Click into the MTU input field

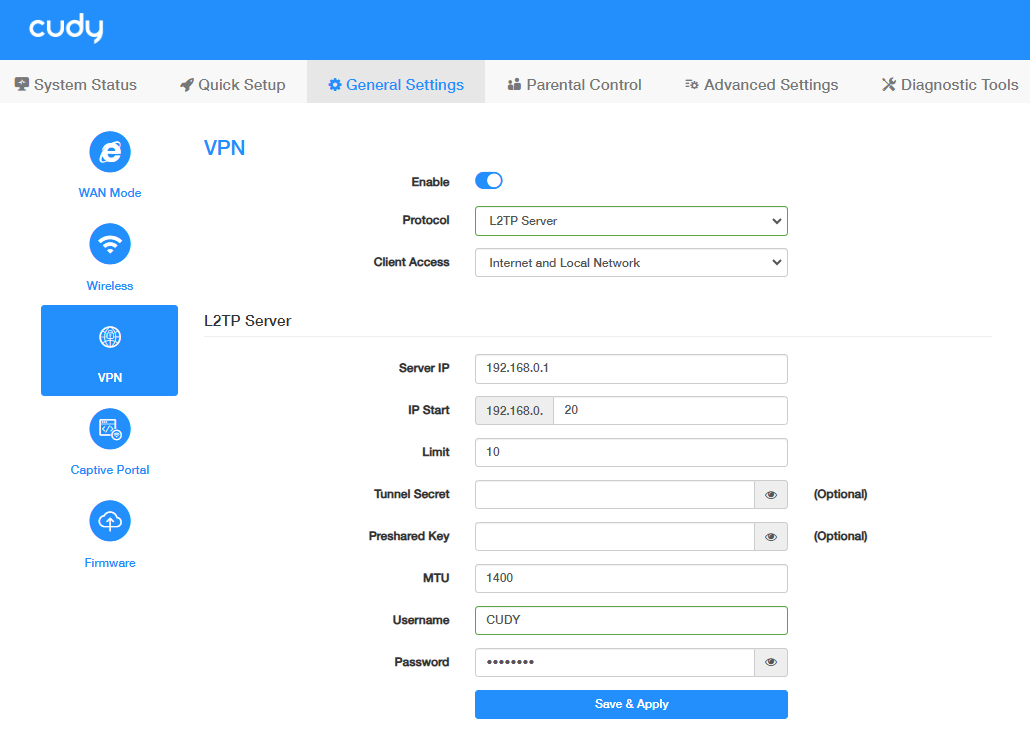(x=631, y=579)
